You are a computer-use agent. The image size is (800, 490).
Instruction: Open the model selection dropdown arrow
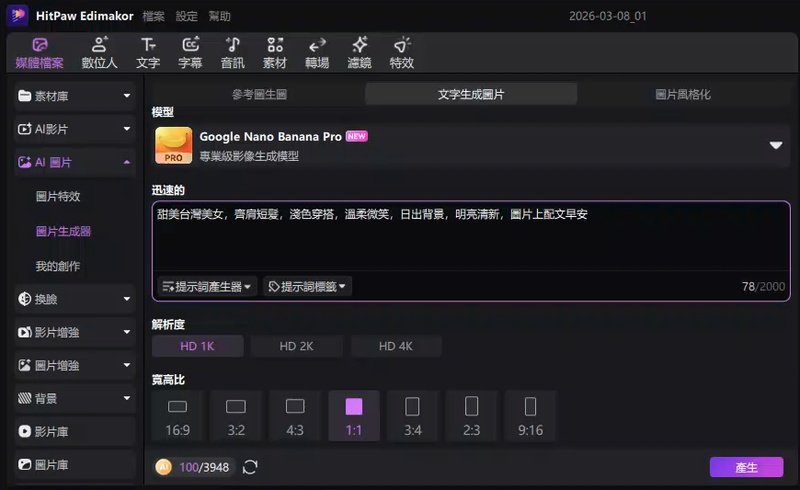776,145
